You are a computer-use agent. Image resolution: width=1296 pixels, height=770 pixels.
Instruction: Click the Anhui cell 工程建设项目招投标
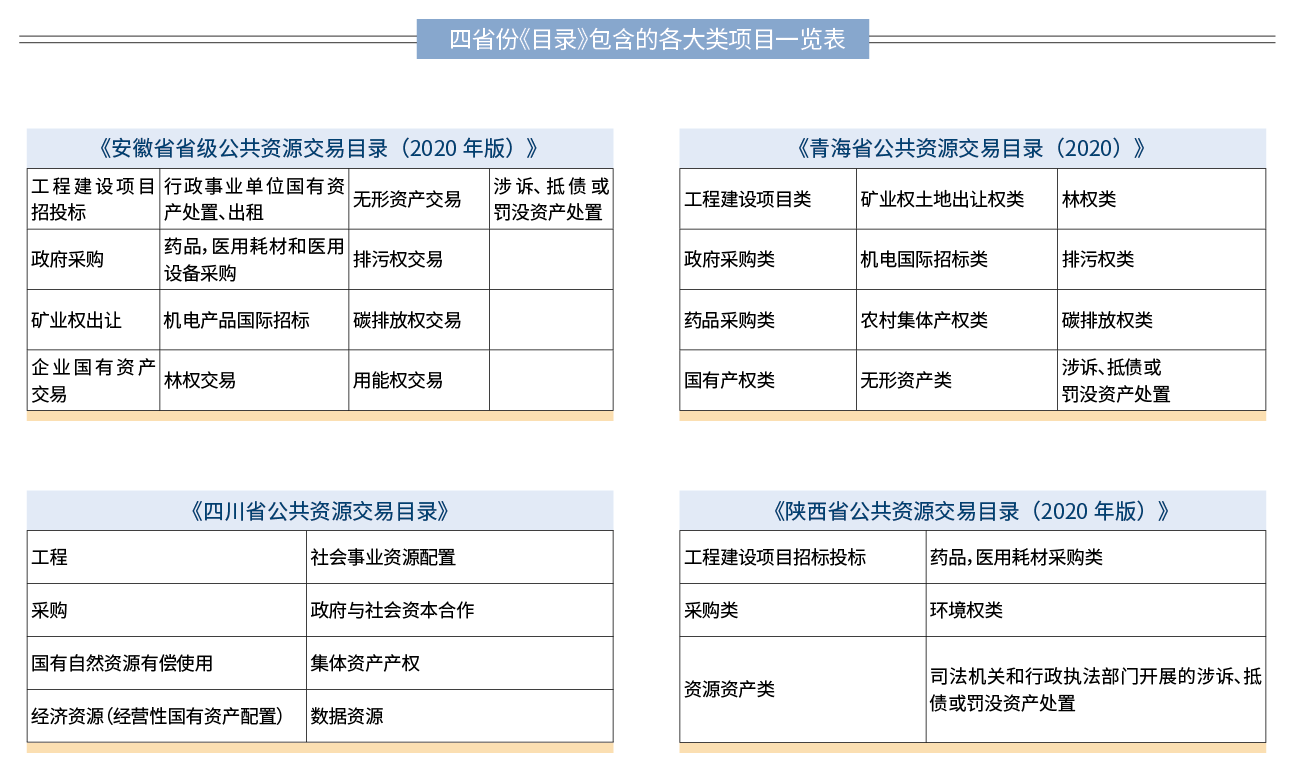(94, 199)
